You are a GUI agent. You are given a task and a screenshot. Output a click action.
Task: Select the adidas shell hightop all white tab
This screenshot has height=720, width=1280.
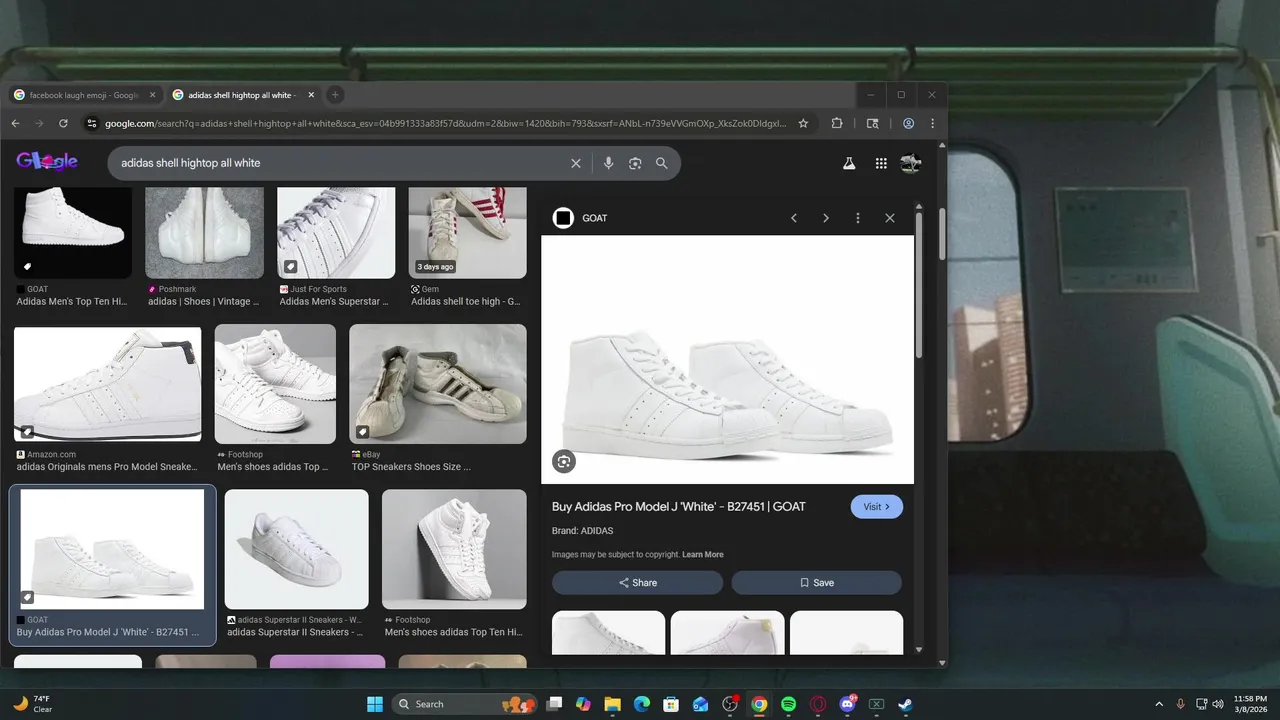(x=241, y=95)
